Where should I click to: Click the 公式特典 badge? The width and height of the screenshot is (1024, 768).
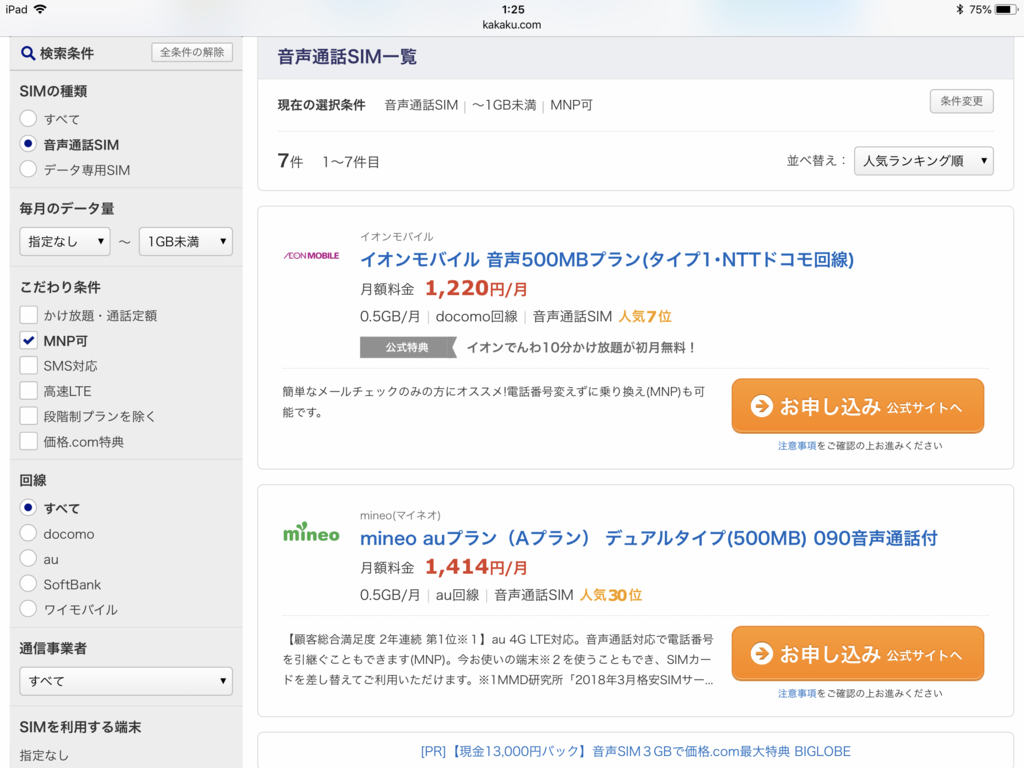click(x=408, y=347)
